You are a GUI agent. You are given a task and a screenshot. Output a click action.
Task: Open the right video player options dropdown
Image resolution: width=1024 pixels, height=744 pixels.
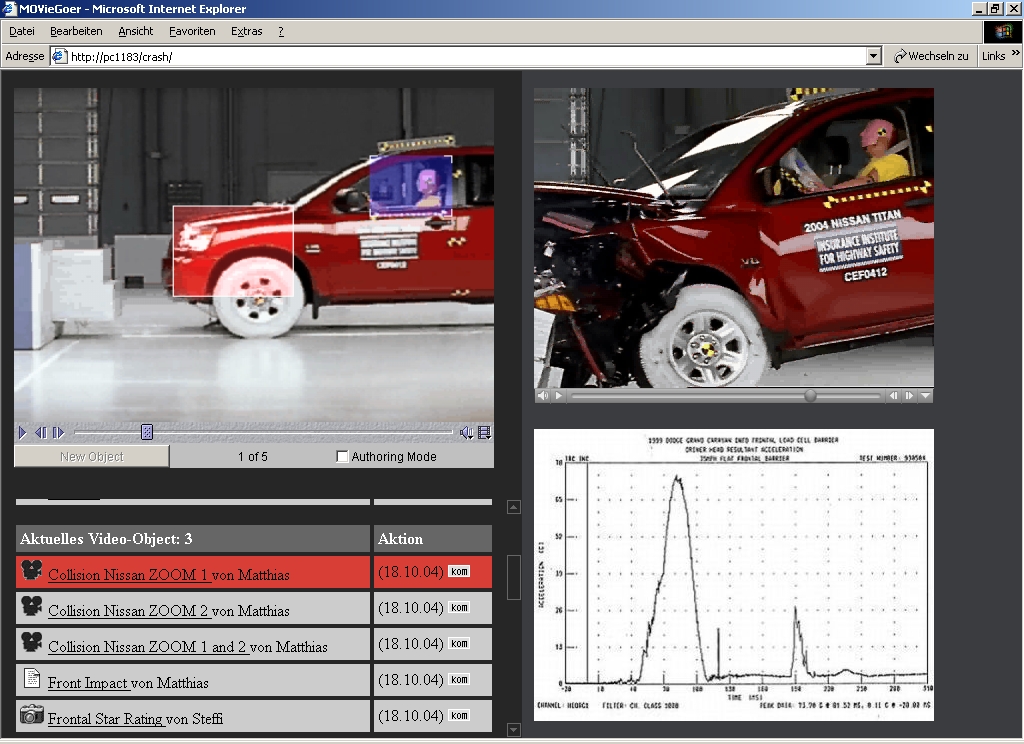tap(925, 396)
